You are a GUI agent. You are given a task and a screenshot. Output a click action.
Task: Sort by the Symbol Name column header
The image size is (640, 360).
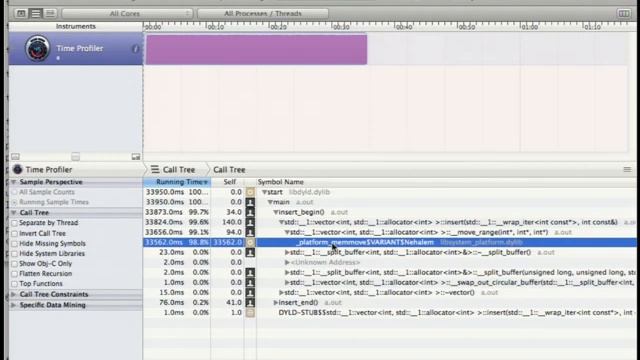click(280, 182)
